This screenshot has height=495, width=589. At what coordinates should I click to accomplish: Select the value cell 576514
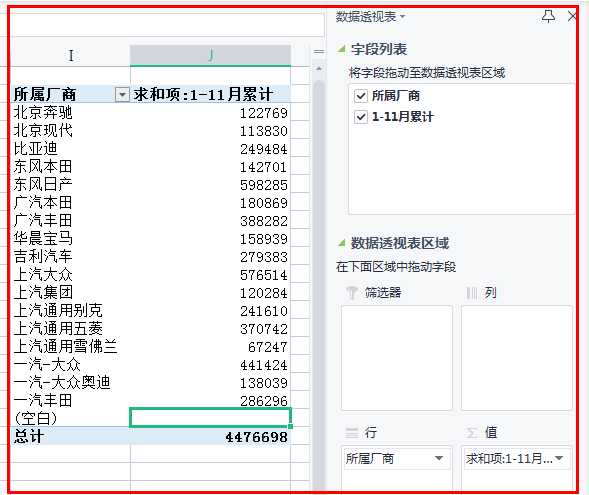[x=210, y=275]
